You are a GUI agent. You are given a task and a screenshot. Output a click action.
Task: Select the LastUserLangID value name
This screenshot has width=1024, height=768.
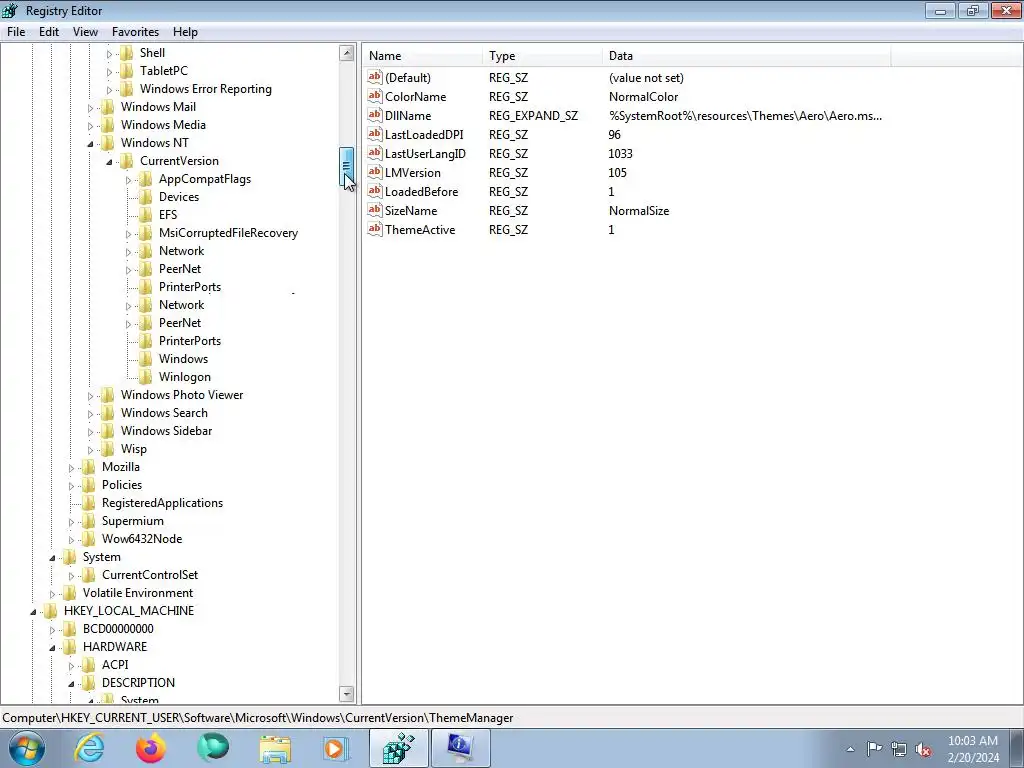[425, 153]
